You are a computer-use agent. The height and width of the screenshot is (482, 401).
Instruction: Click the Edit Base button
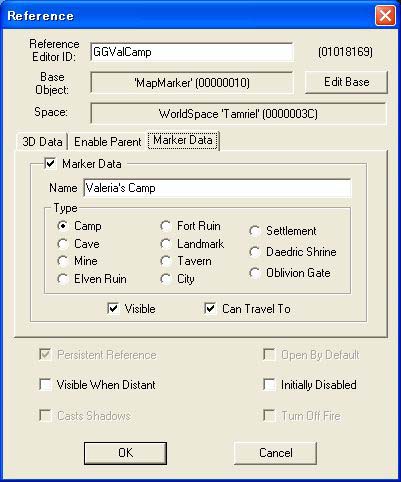click(346, 82)
